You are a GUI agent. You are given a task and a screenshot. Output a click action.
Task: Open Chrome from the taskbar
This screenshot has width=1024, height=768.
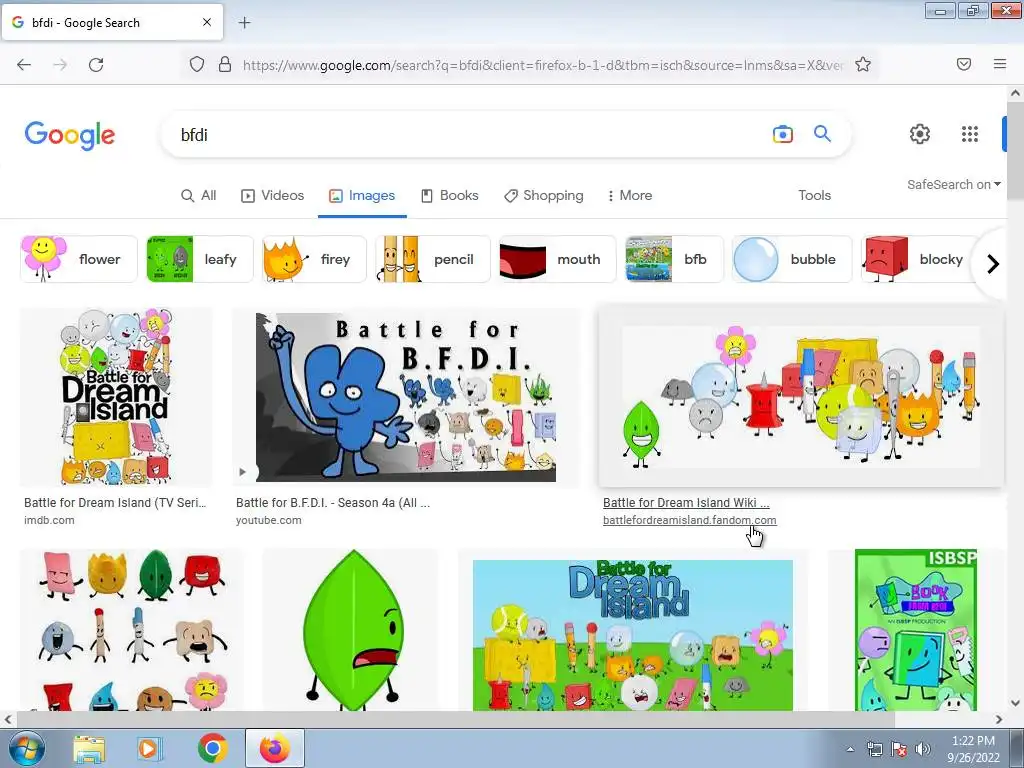(x=212, y=748)
